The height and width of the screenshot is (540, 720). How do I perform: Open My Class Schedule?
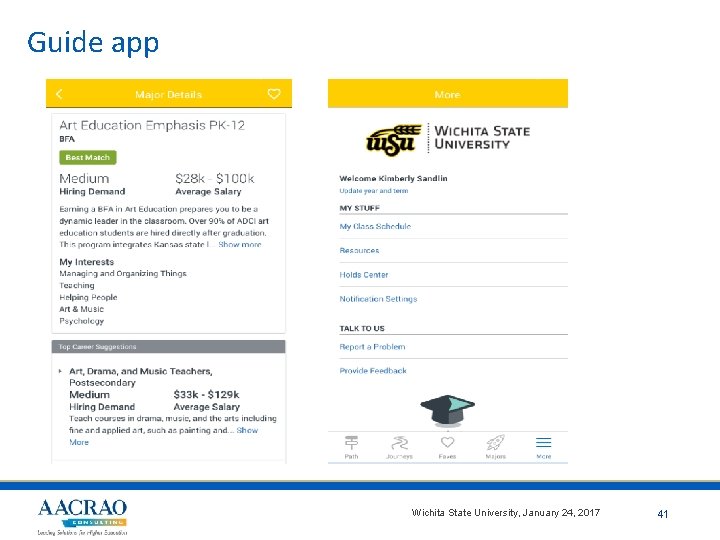(x=375, y=226)
